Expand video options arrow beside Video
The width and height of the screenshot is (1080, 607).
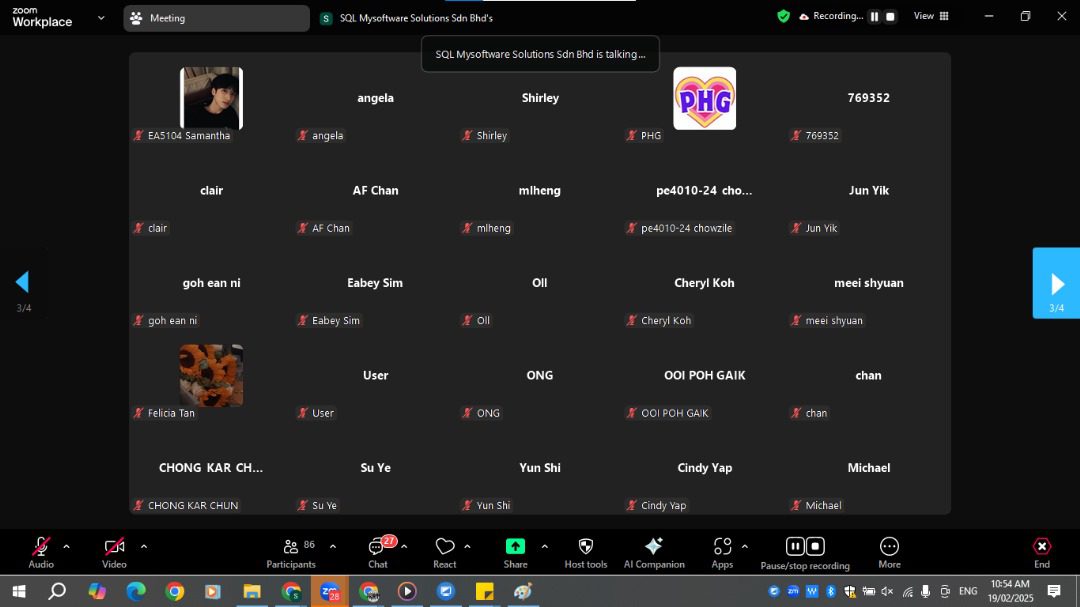pyautogui.click(x=144, y=546)
